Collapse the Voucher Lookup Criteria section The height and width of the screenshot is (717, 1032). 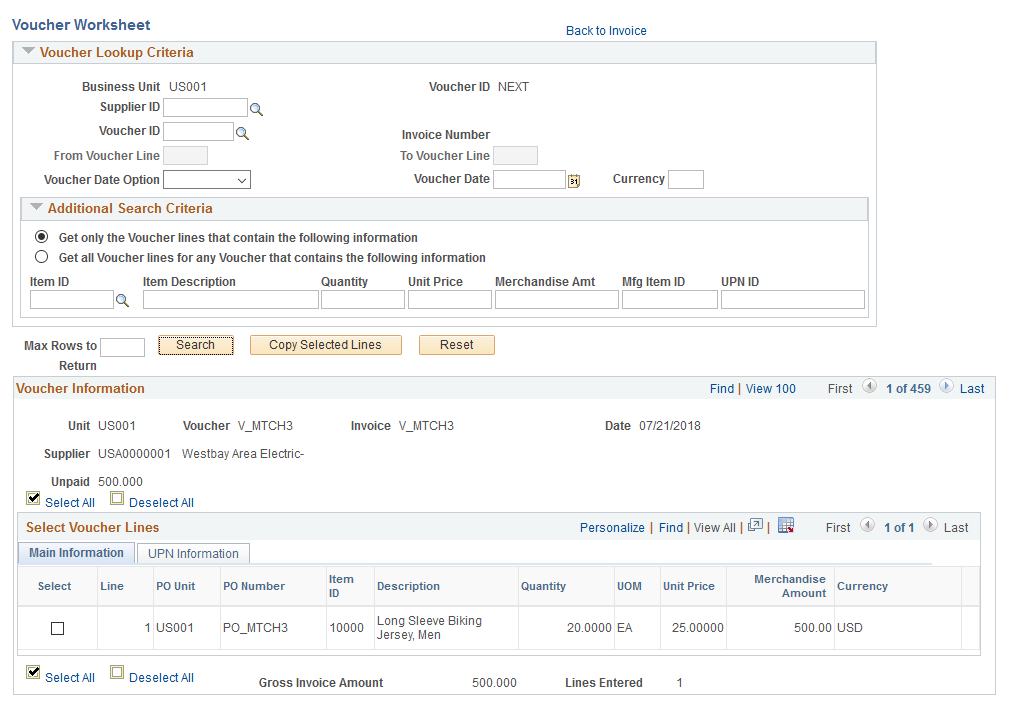[x=28, y=51]
